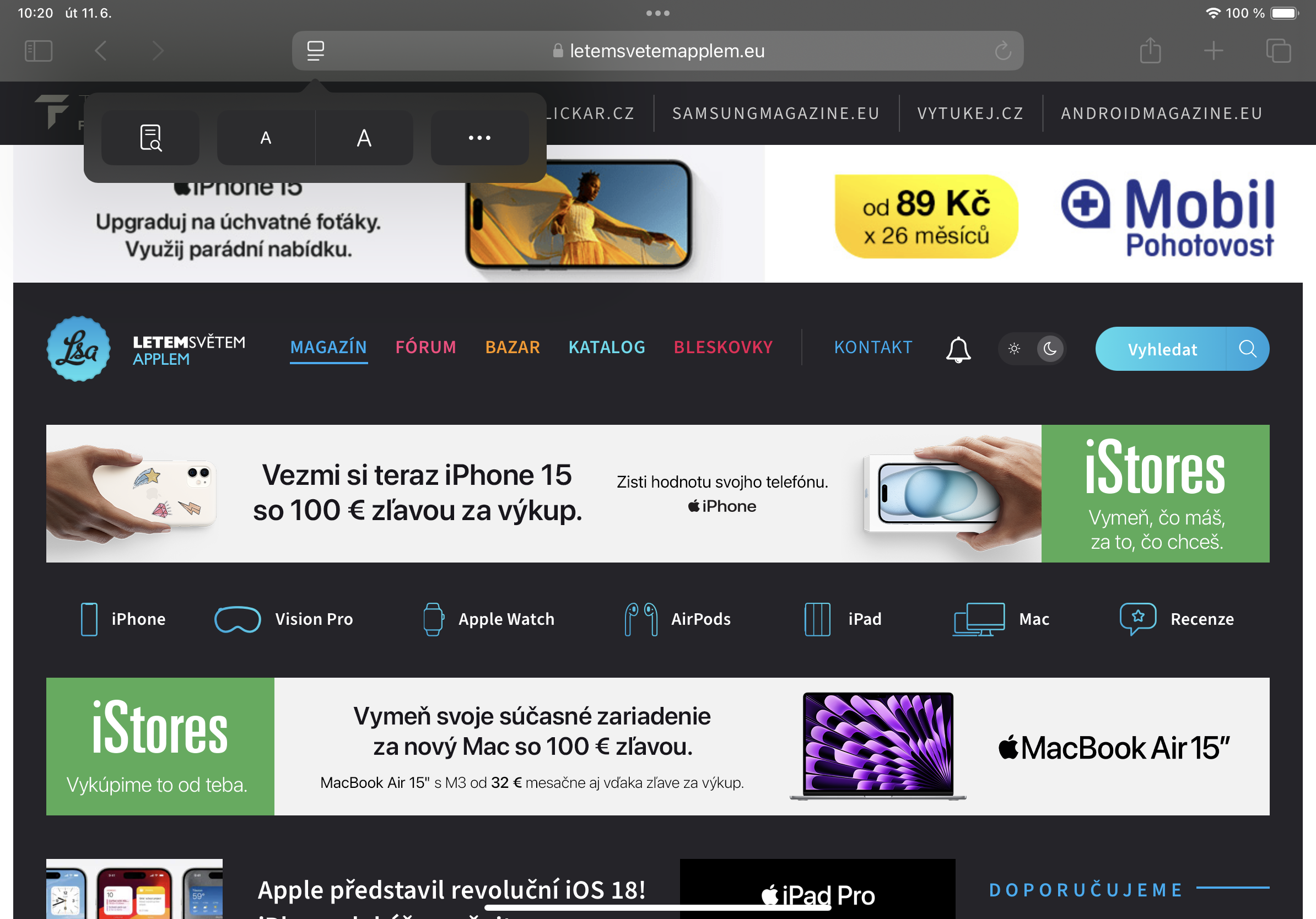The height and width of the screenshot is (919, 1316).
Task: Open the top-center multitasking ellipsis menu
Action: tap(657, 12)
